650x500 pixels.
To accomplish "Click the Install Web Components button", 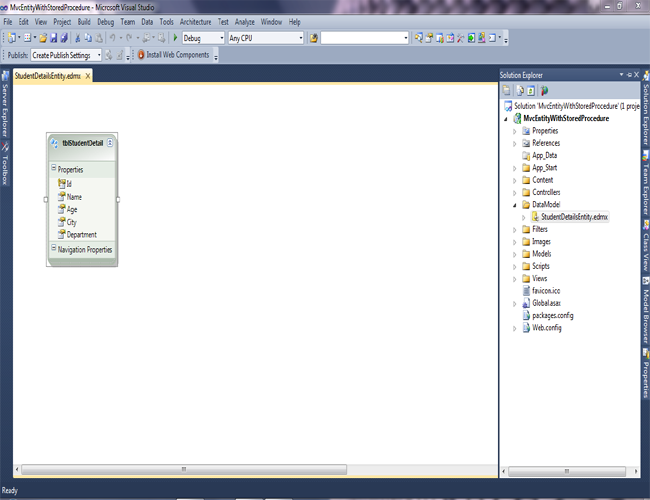I will (173, 55).
